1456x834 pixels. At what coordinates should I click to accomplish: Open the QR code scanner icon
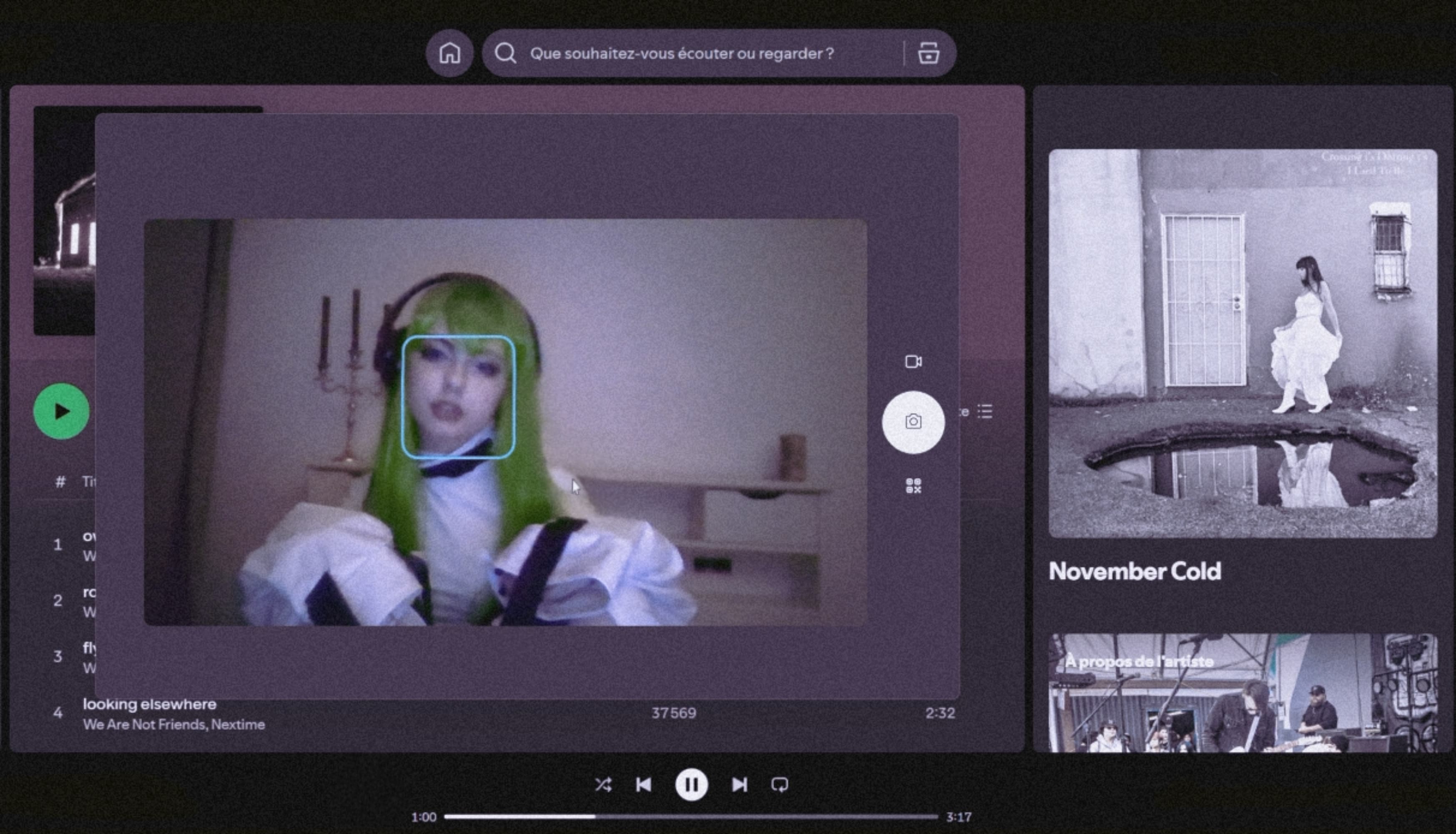coord(913,486)
